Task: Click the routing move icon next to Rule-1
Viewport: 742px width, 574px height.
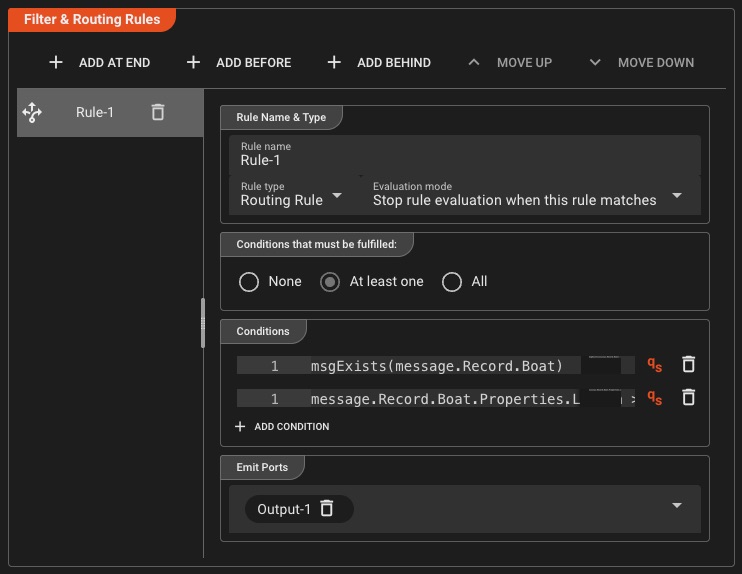Action: point(32,113)
